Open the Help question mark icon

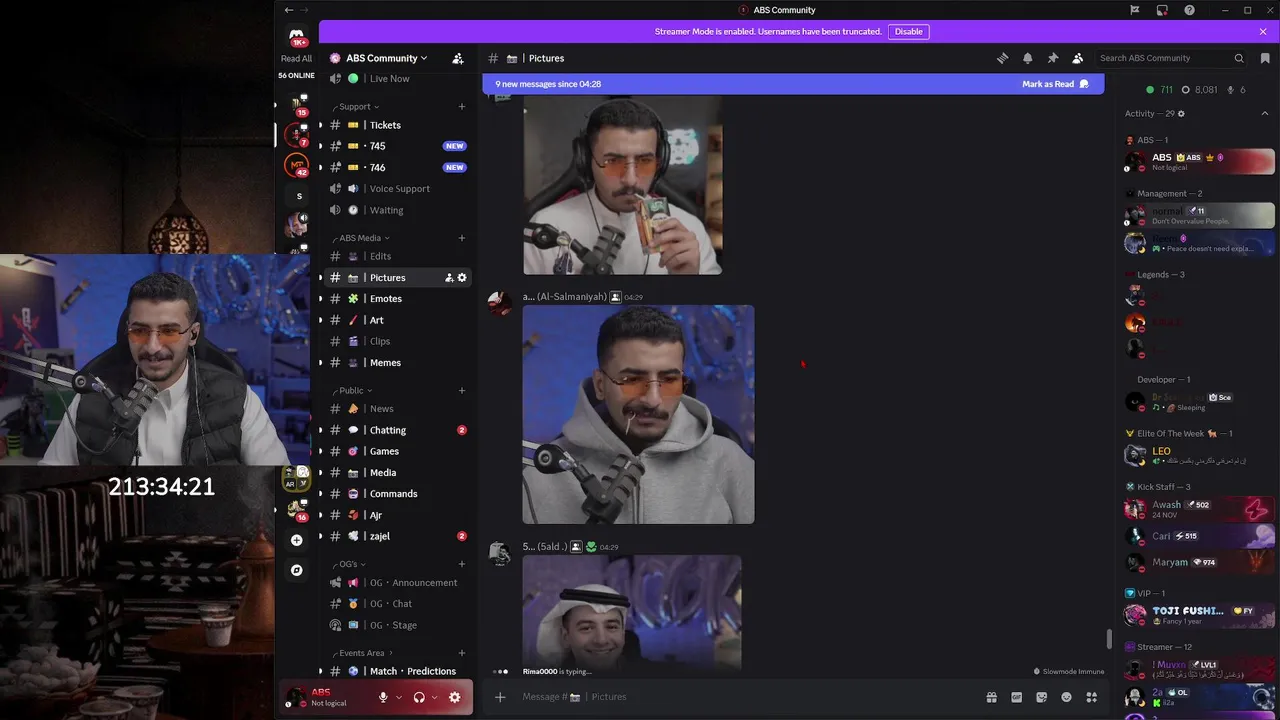point(1189,10)
